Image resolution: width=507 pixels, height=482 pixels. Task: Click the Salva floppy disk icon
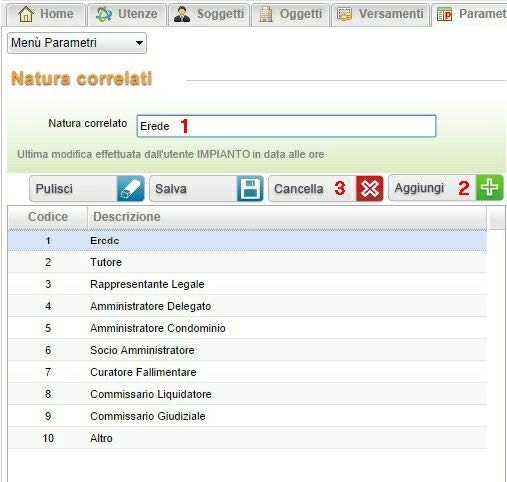tap(250, 189)
